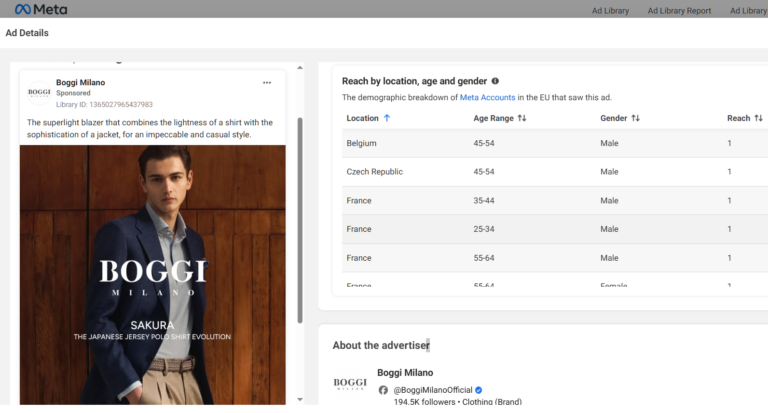Follow the Meta Accounts link
The image size is (768, 413).
(x=487, y=97)
